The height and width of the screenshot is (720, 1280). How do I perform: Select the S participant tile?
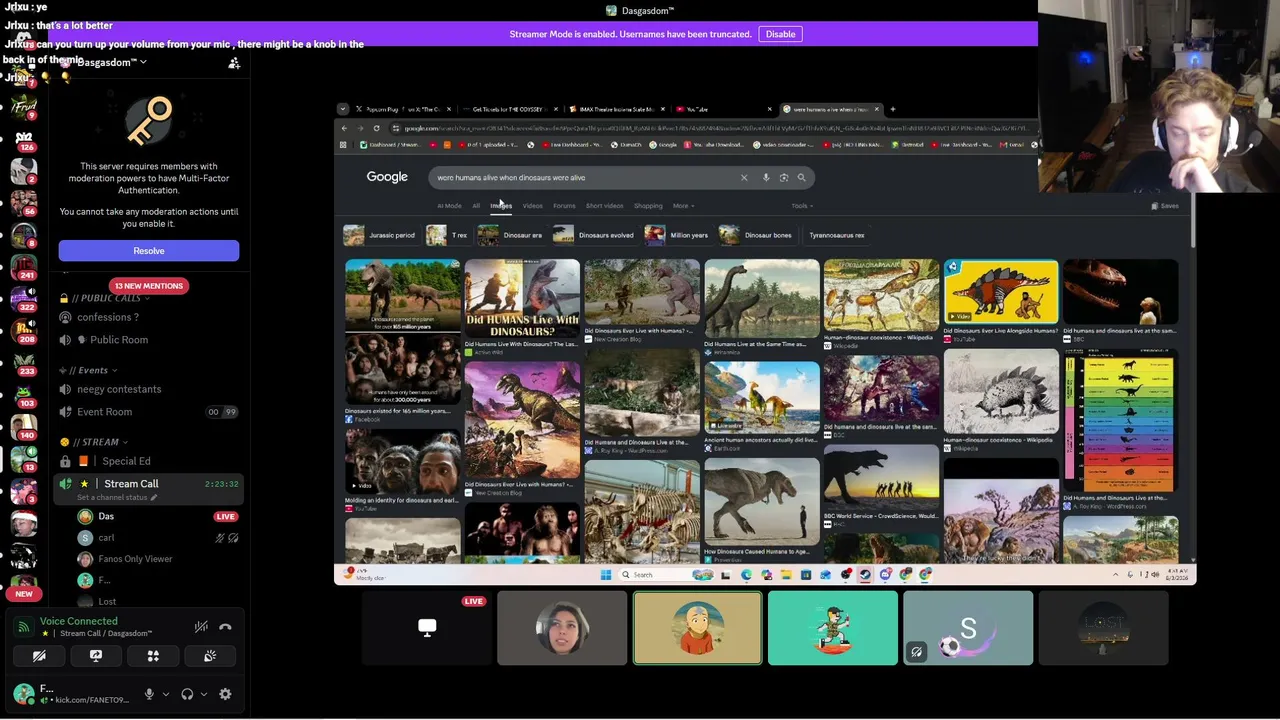[x=968, y=628]
